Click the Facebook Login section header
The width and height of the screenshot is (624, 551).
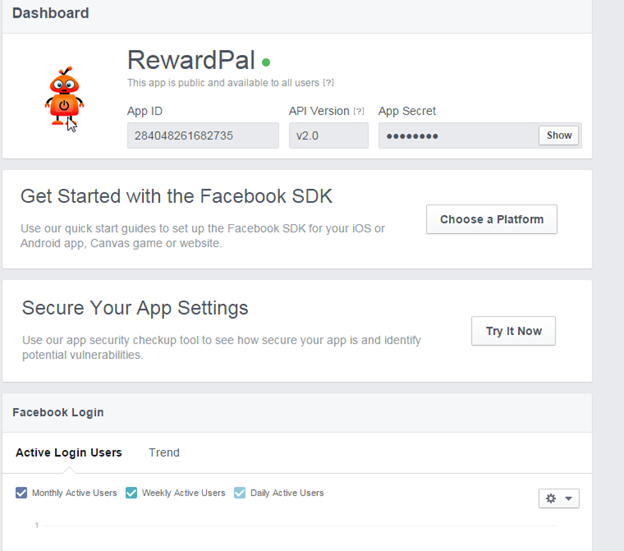tap(58, 412)
